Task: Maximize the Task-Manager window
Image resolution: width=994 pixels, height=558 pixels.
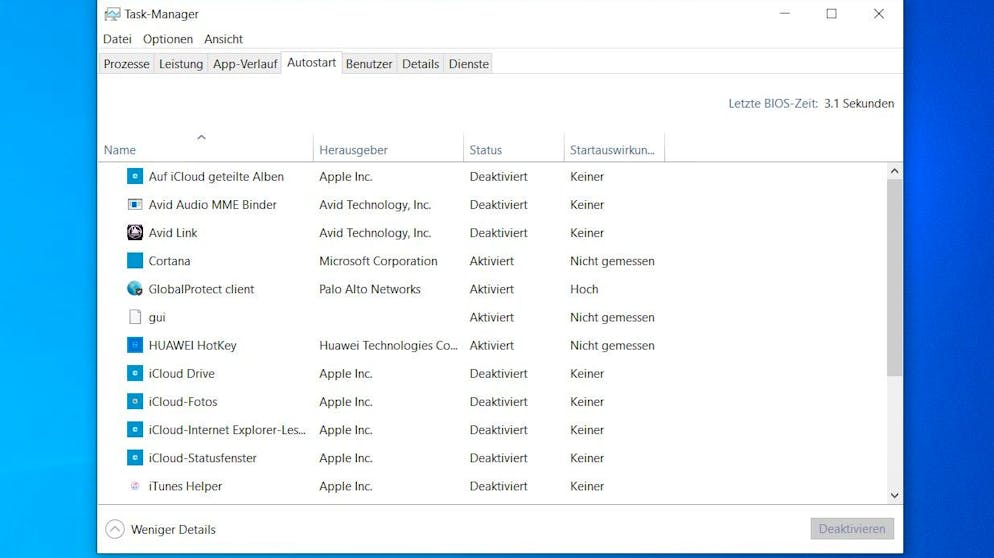Action: (x=832, y=13)
